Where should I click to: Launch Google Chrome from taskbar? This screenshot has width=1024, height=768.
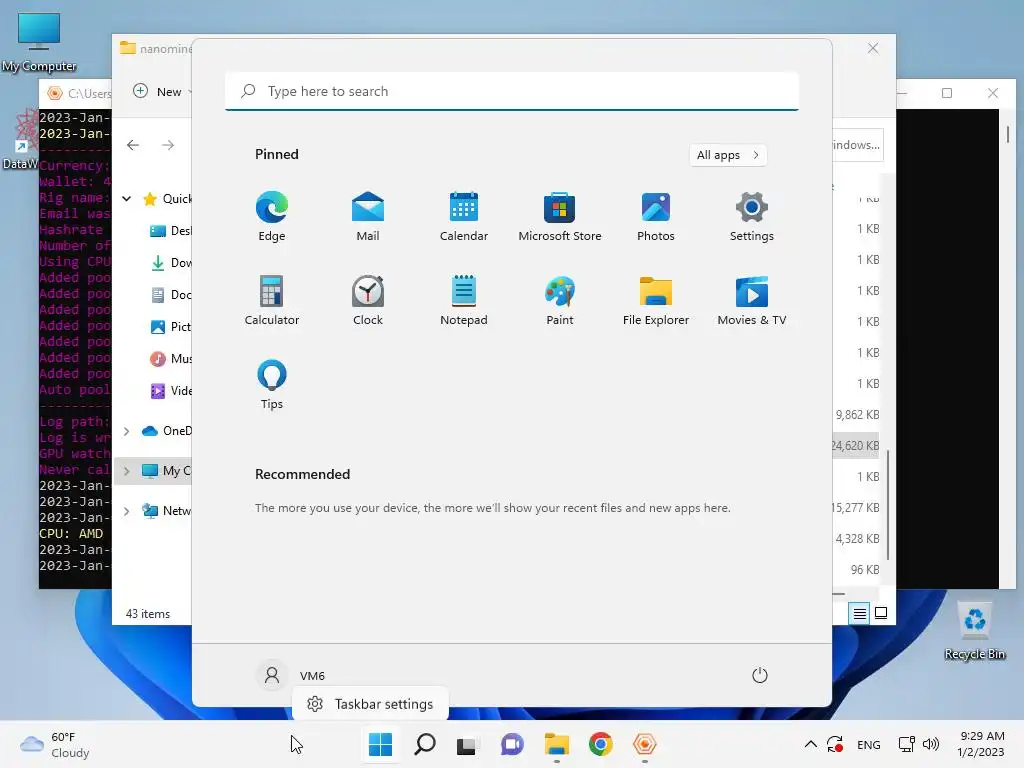click(600, 744)
